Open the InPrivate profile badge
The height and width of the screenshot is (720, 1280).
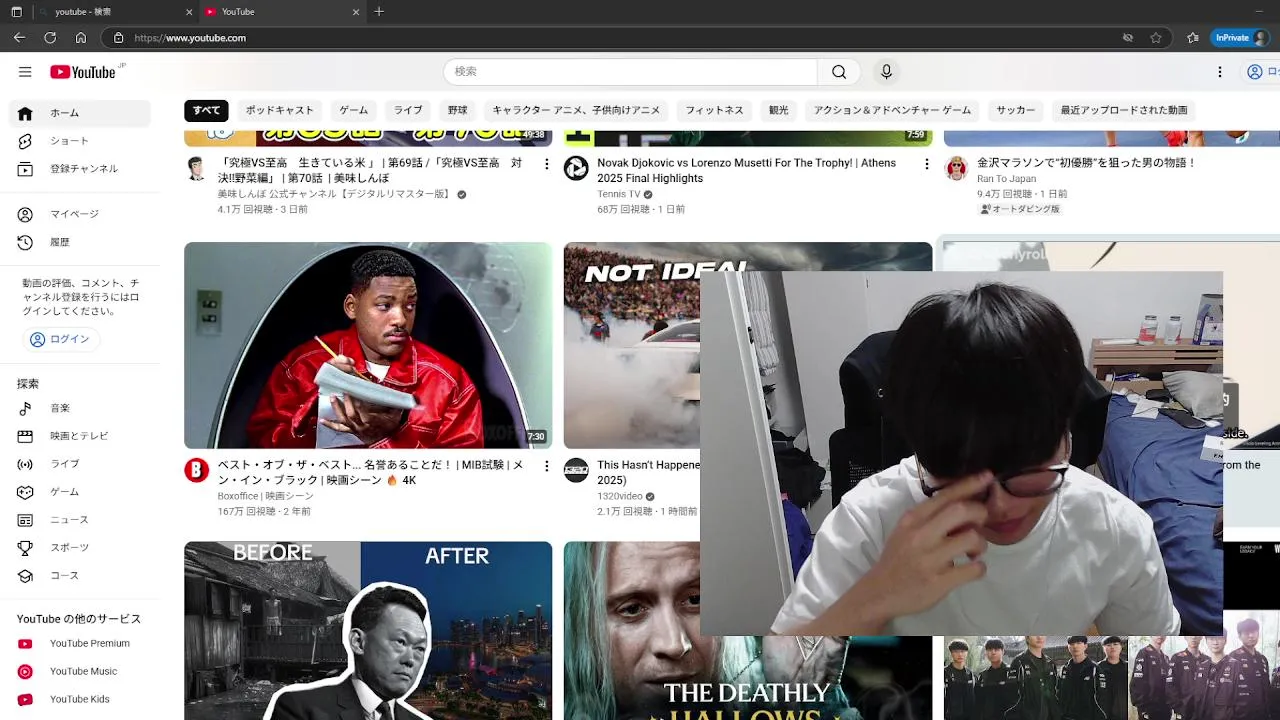tap(1239, 38)
